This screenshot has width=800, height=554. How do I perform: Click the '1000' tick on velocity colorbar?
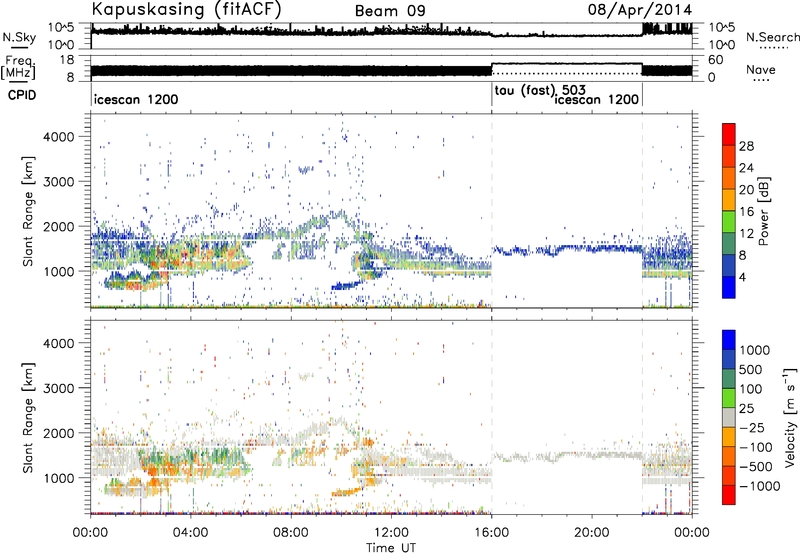(755, 350)
